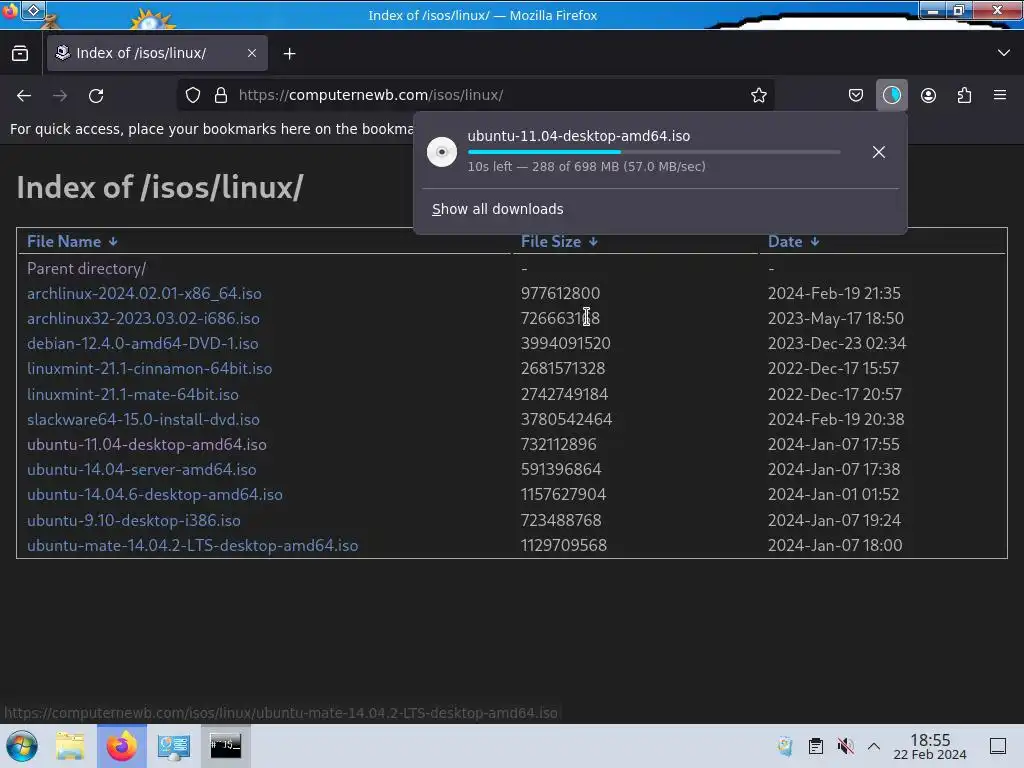The image size is (1024, 768).
Task: Open the extensions puzzle icon
Action: [x=964, y=95]
